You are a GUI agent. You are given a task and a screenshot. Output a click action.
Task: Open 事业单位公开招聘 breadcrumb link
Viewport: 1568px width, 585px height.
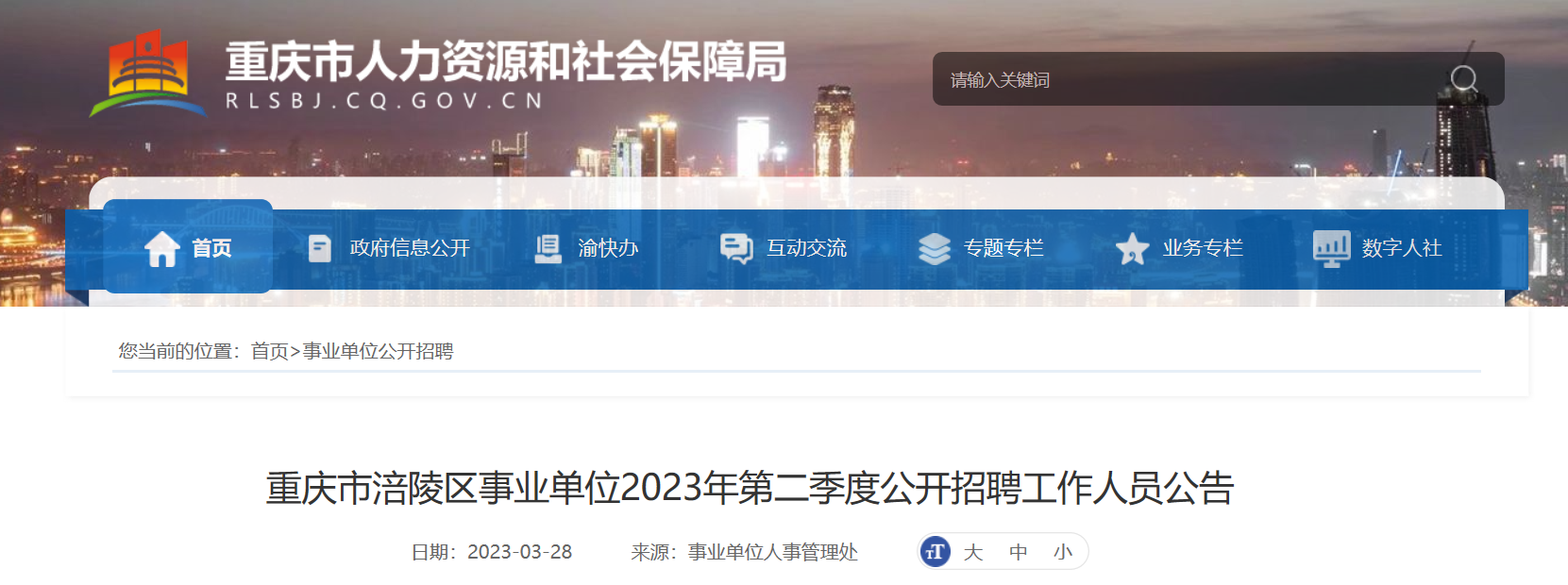tap(378, 351)
